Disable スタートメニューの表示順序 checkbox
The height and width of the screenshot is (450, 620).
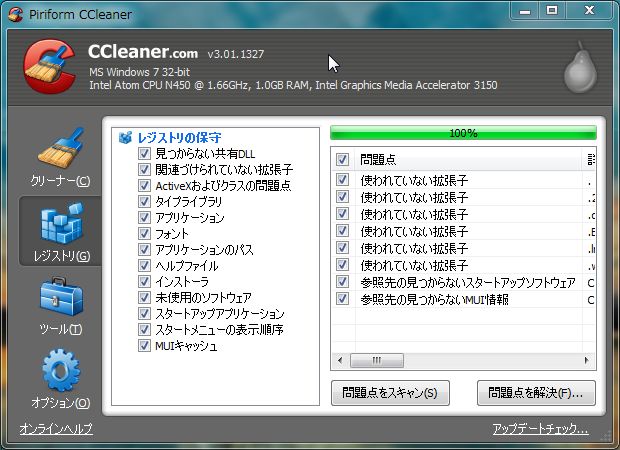(x=144, y=329)
